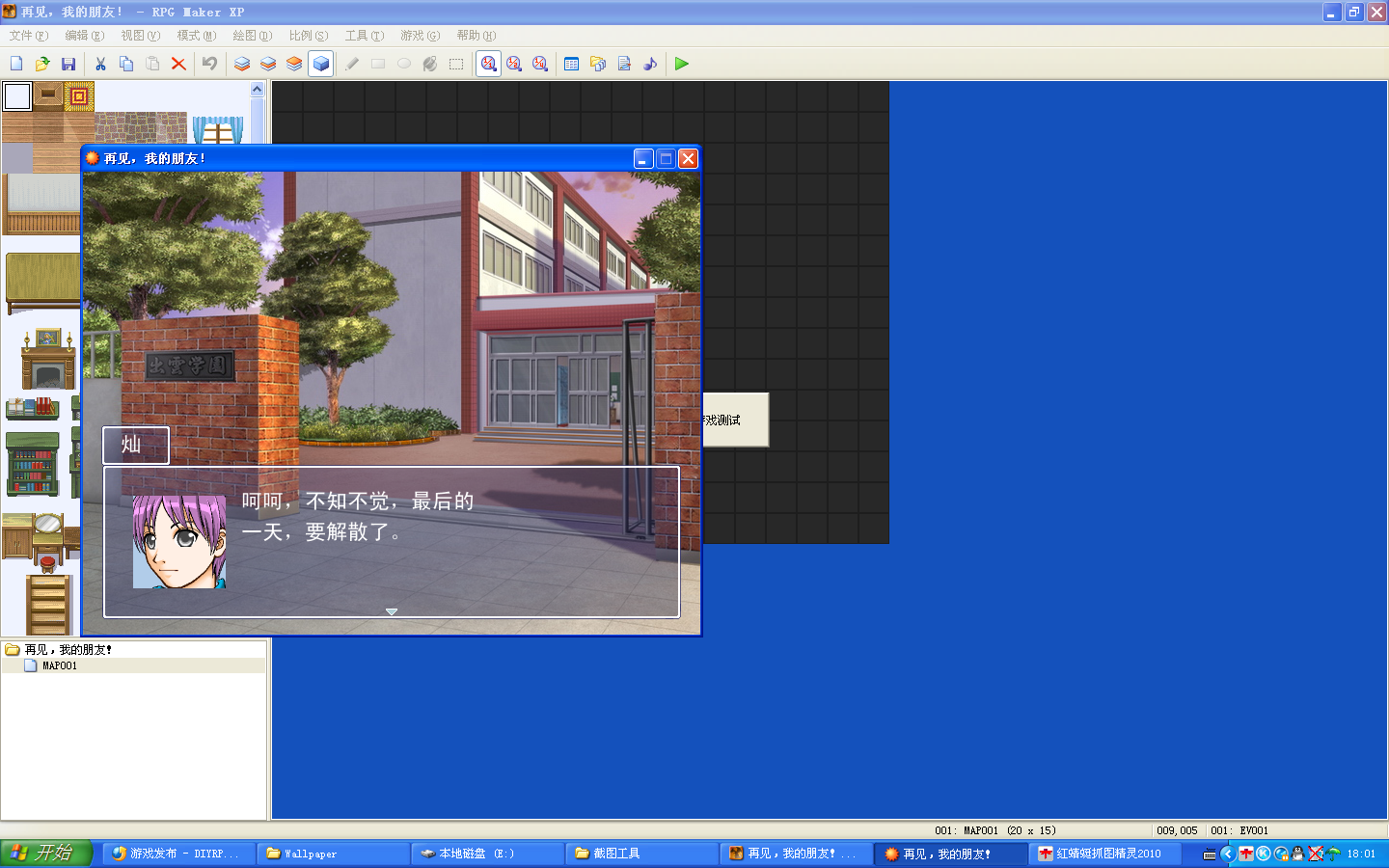Switch to map Layer 1

(x=242, y=64)
